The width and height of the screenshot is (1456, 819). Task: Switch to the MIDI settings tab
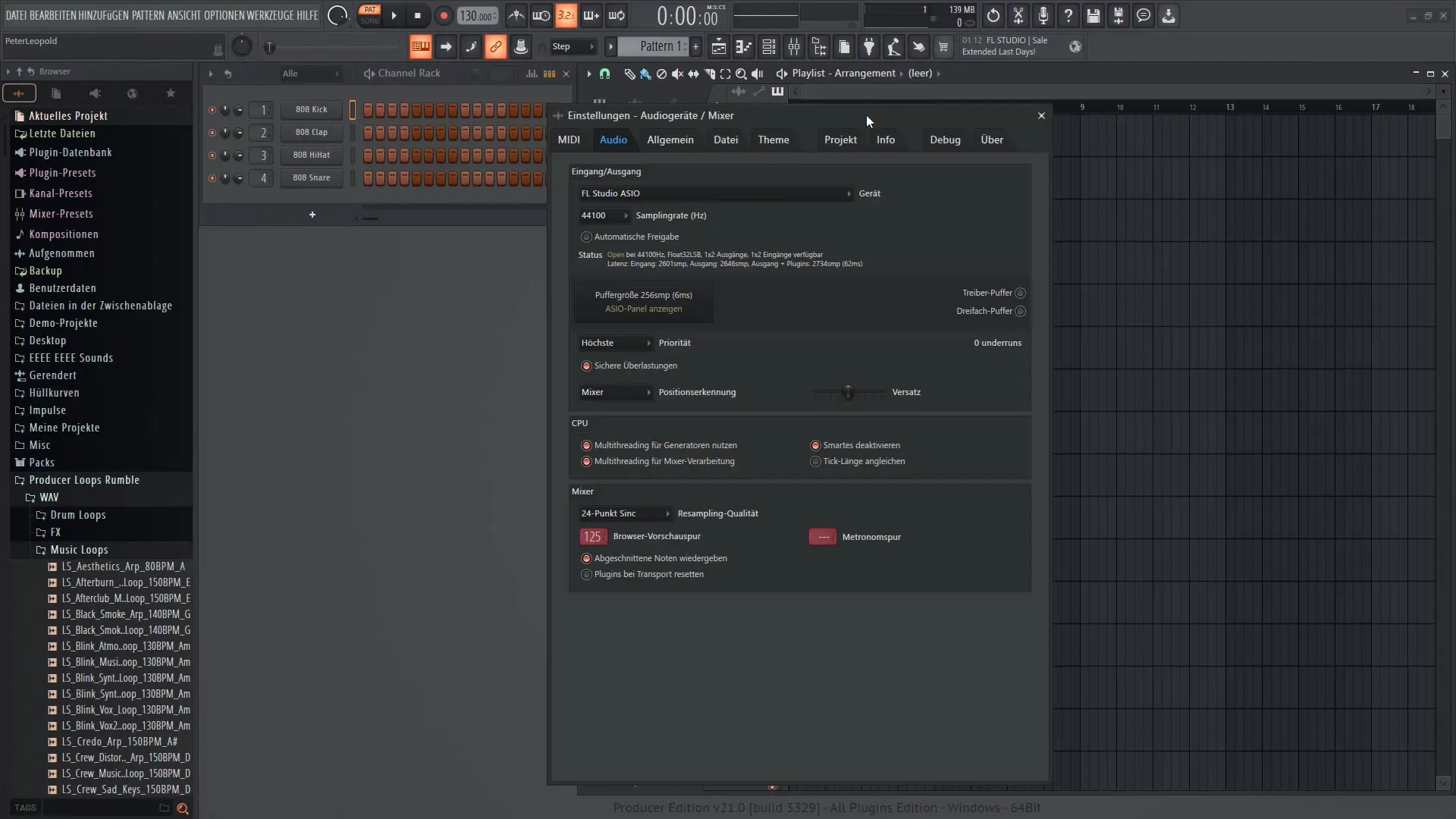(x=569, y=140)
